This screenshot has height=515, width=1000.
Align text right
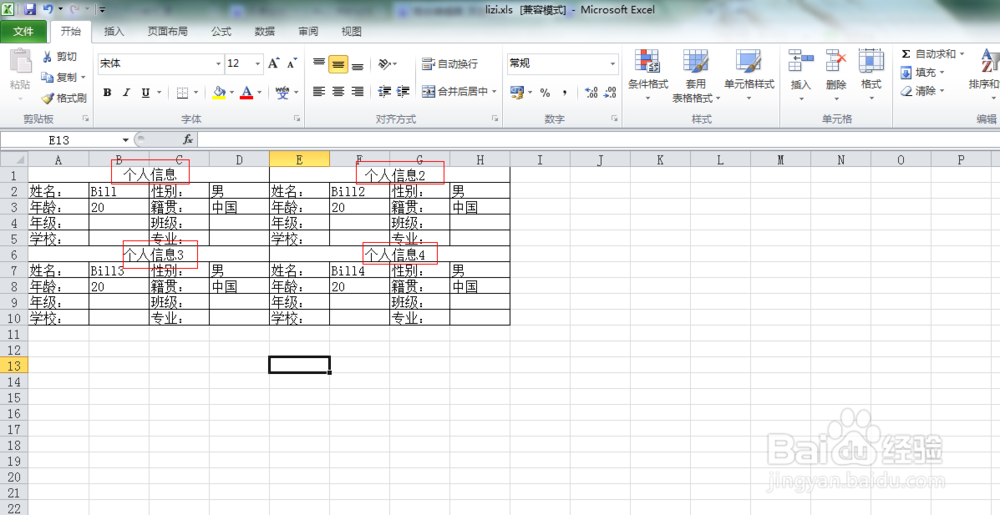point(358,92)
